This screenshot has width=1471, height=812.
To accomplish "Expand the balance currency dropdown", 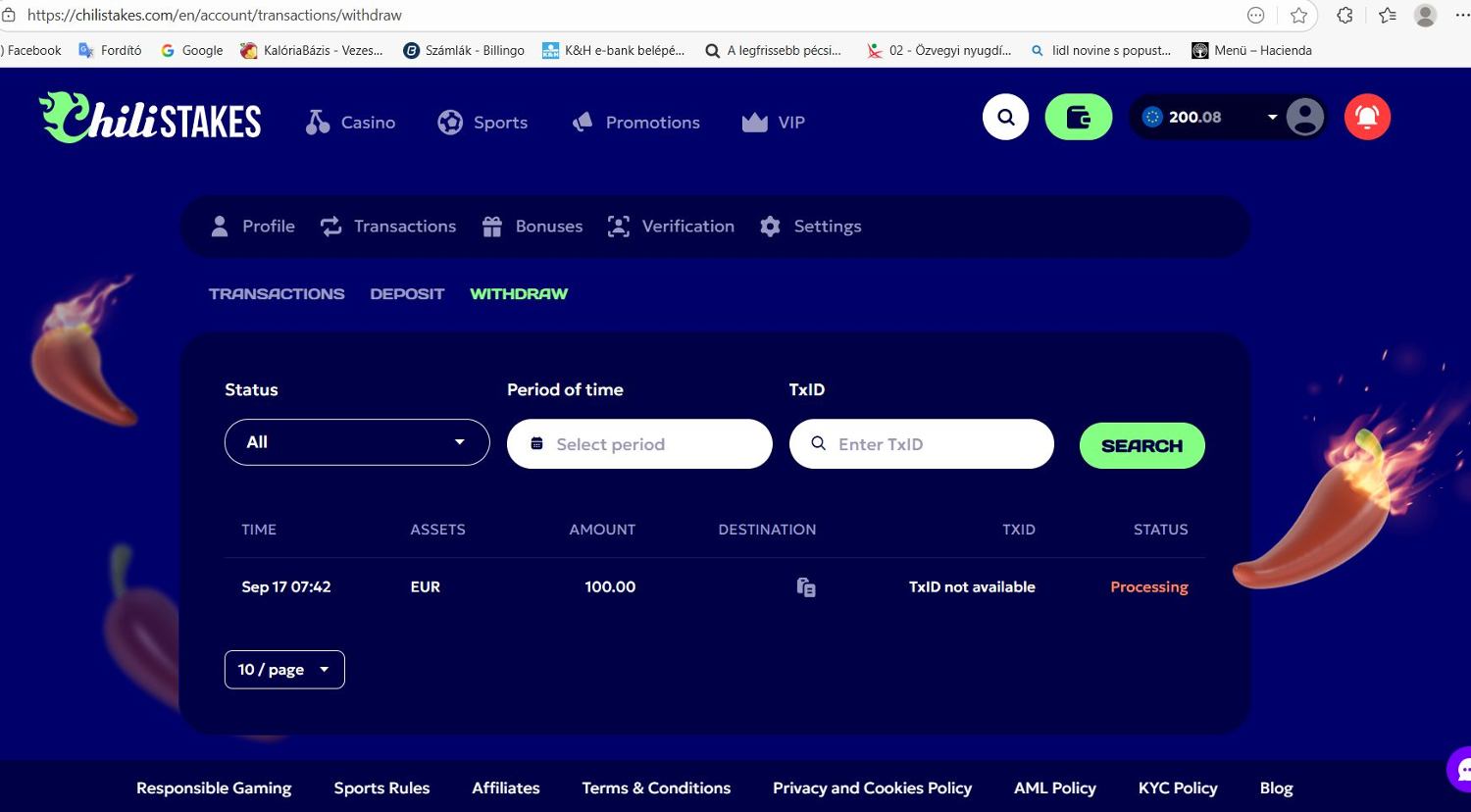I will tap(1272, 118).
